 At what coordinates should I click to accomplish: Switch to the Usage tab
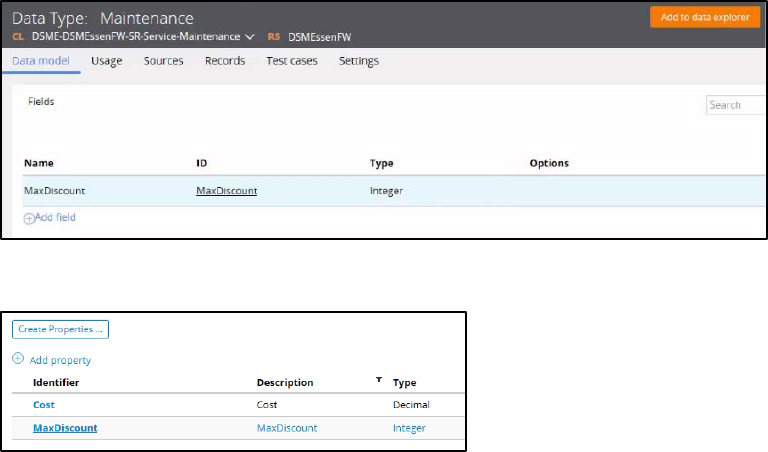[x=106, y=61]
